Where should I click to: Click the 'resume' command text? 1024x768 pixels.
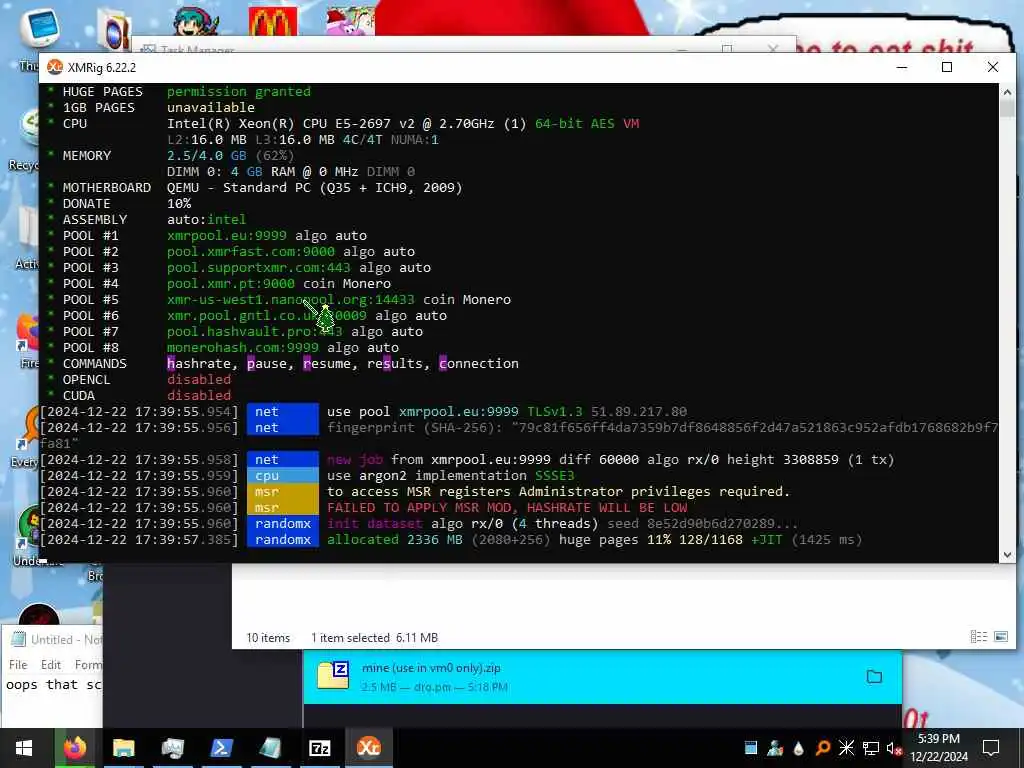coord(327,364)
